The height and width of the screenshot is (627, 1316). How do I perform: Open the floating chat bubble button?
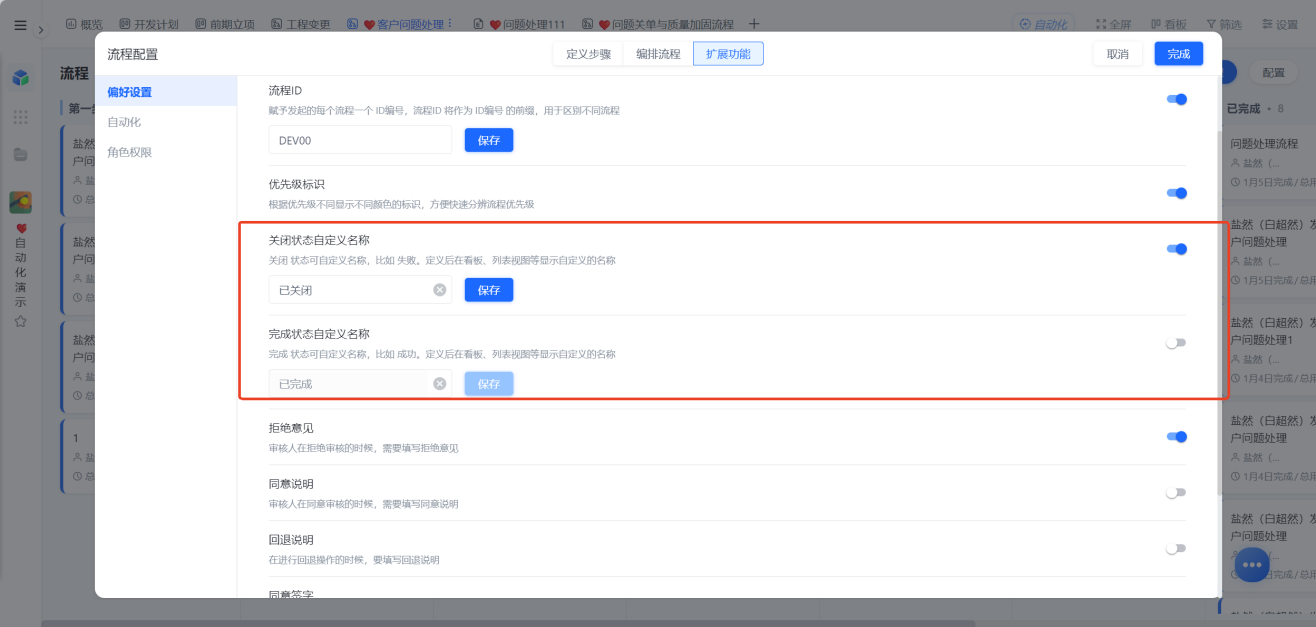[x=1252, y=565]
